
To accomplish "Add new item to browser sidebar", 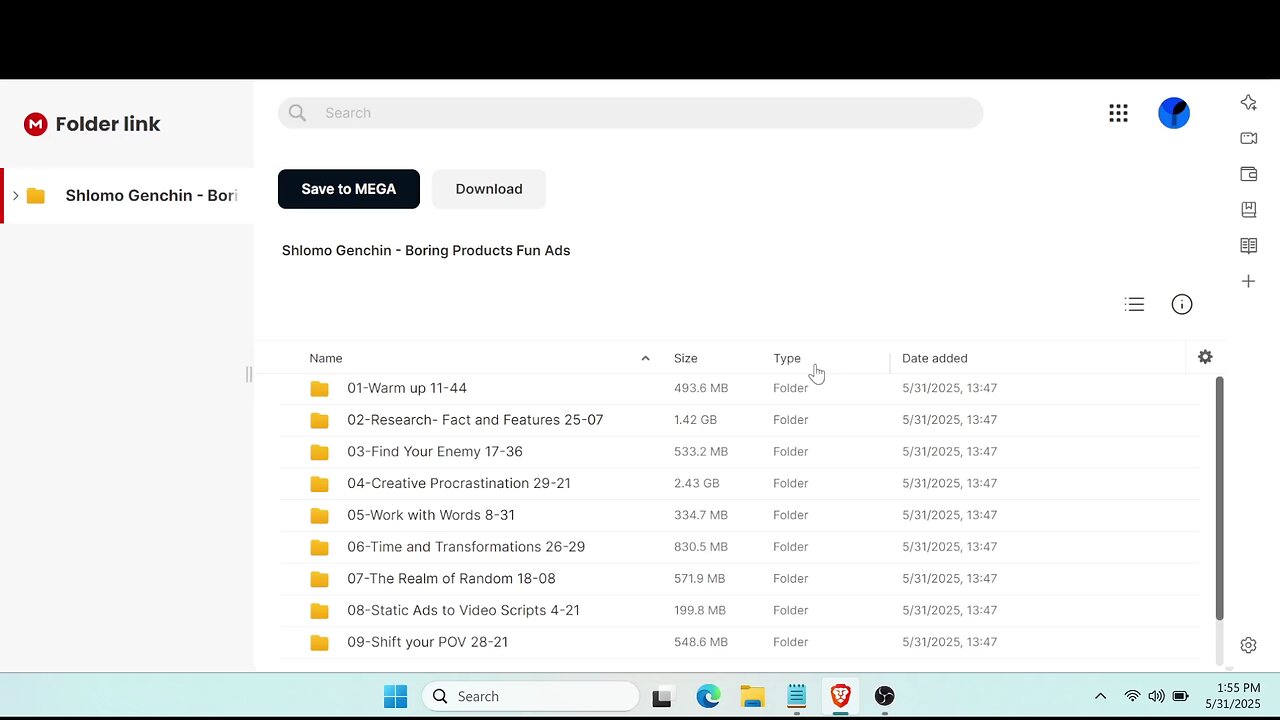I will (1248, 282).
